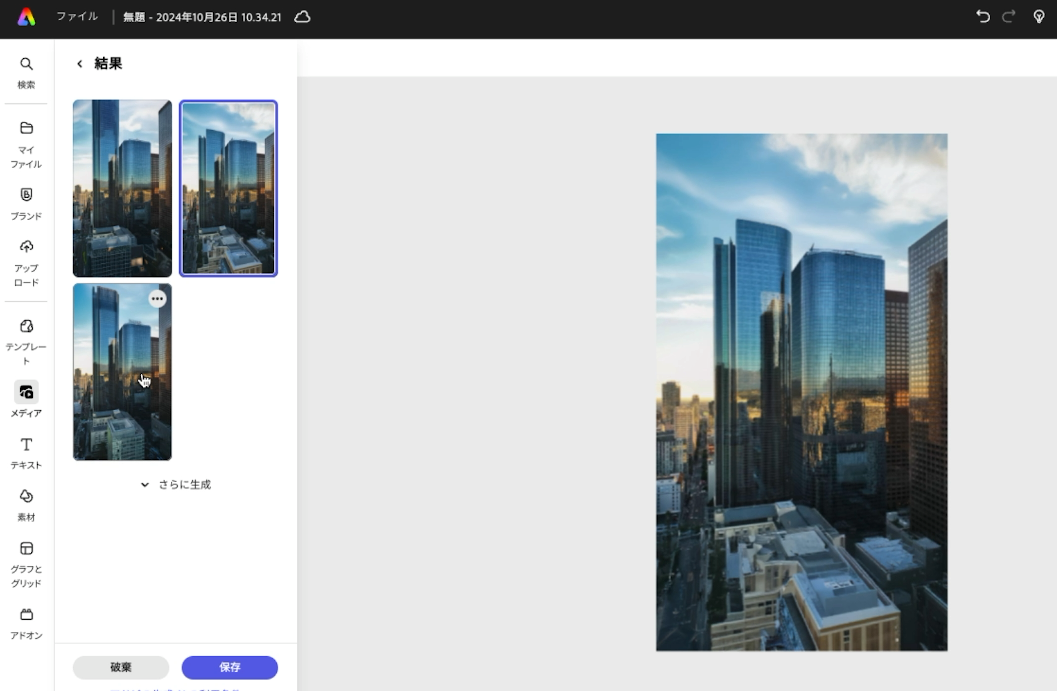
Task: Open My Files (マイファイル) in sidebar
Action: pos(26,143)
